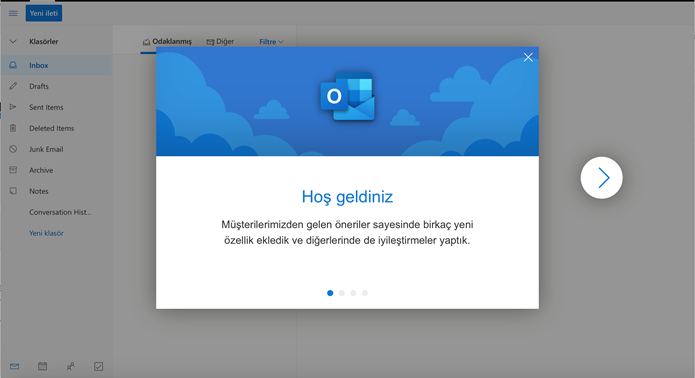This screenshot has width=695, height=378.
Task: Go to the next welcome slide arrow
Action: (x=601, y=178)
